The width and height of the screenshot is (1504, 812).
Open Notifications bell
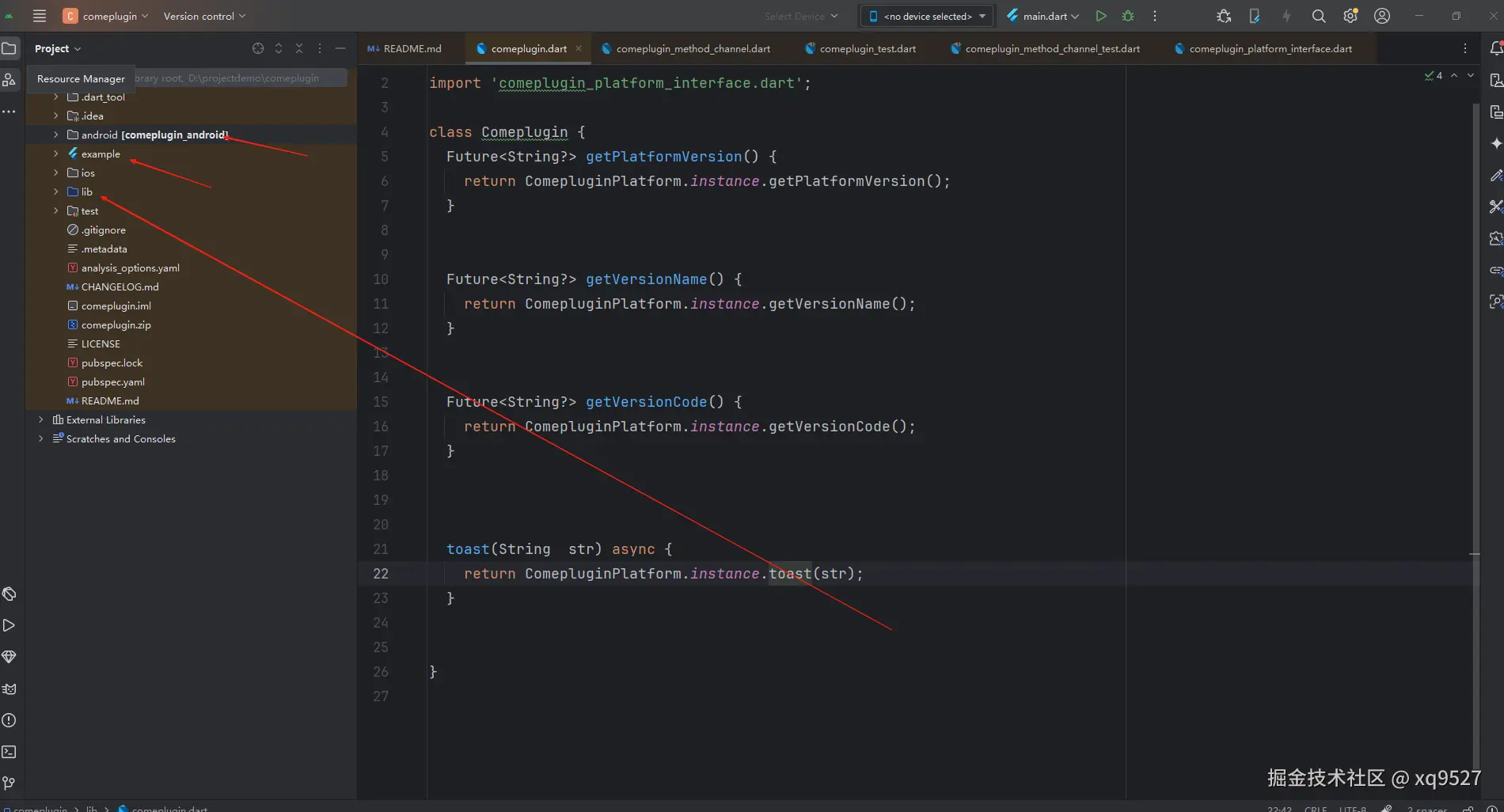coord(1496,48)
